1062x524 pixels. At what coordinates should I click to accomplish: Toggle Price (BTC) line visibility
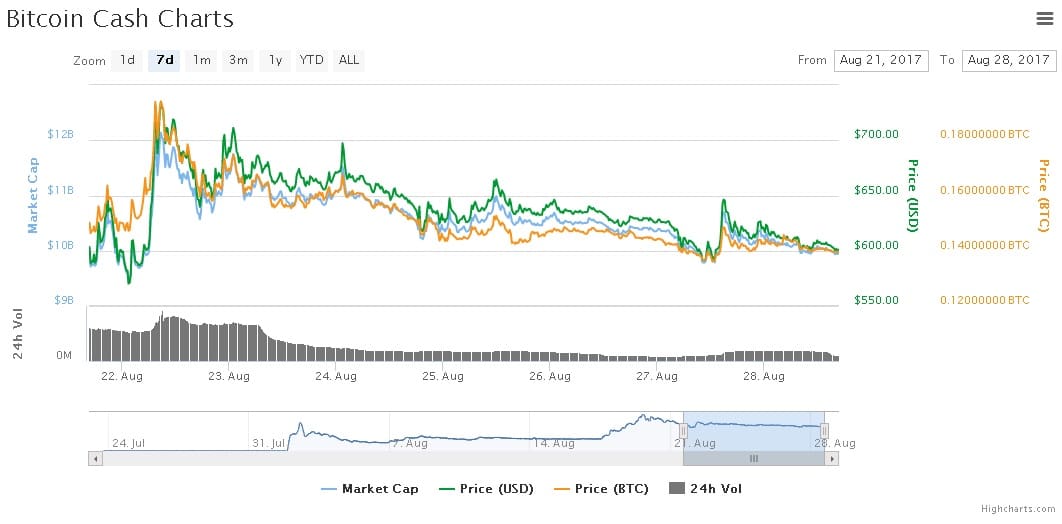point(601,489)
